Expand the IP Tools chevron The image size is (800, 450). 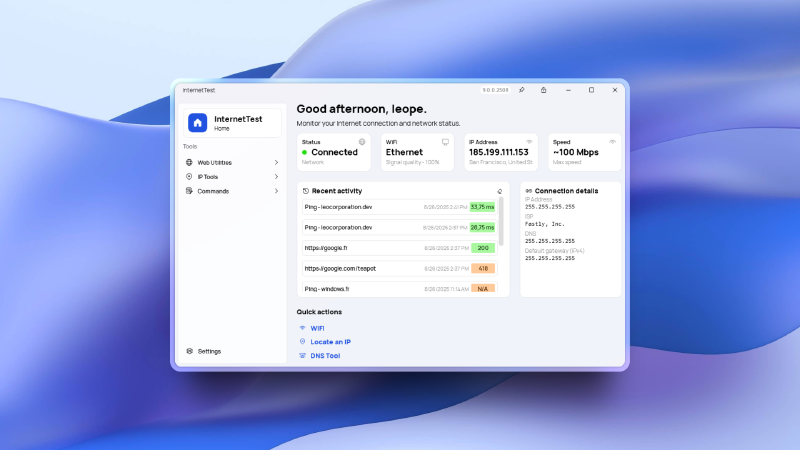coord(276,177)
